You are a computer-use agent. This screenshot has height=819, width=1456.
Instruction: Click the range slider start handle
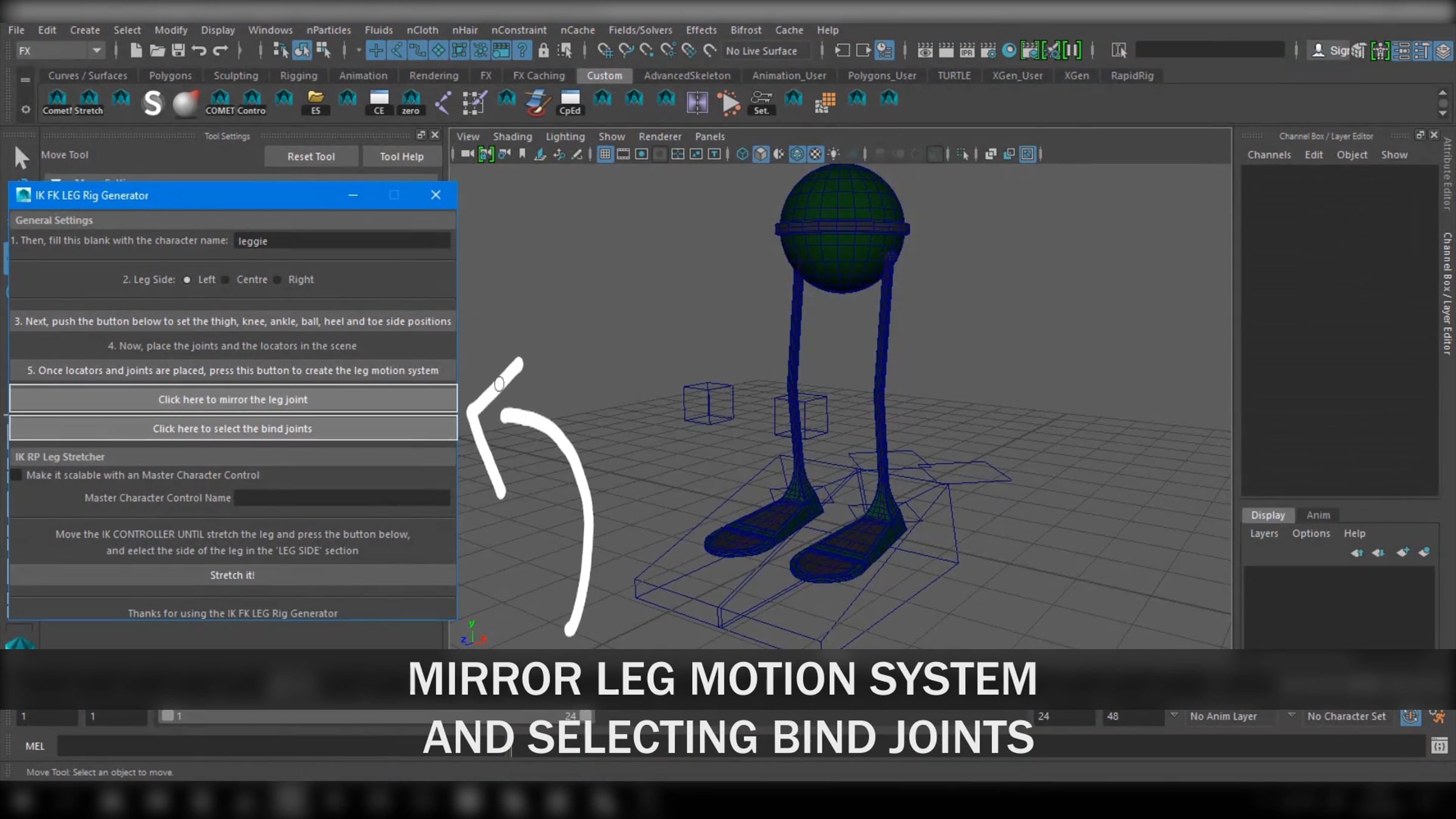pos(167,716)
